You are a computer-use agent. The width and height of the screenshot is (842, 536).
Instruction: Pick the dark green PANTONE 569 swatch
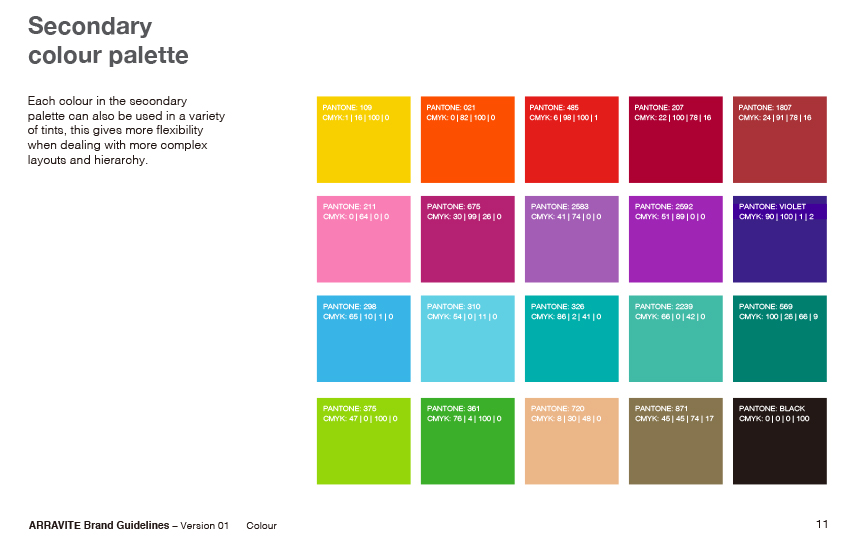point(780,339)
